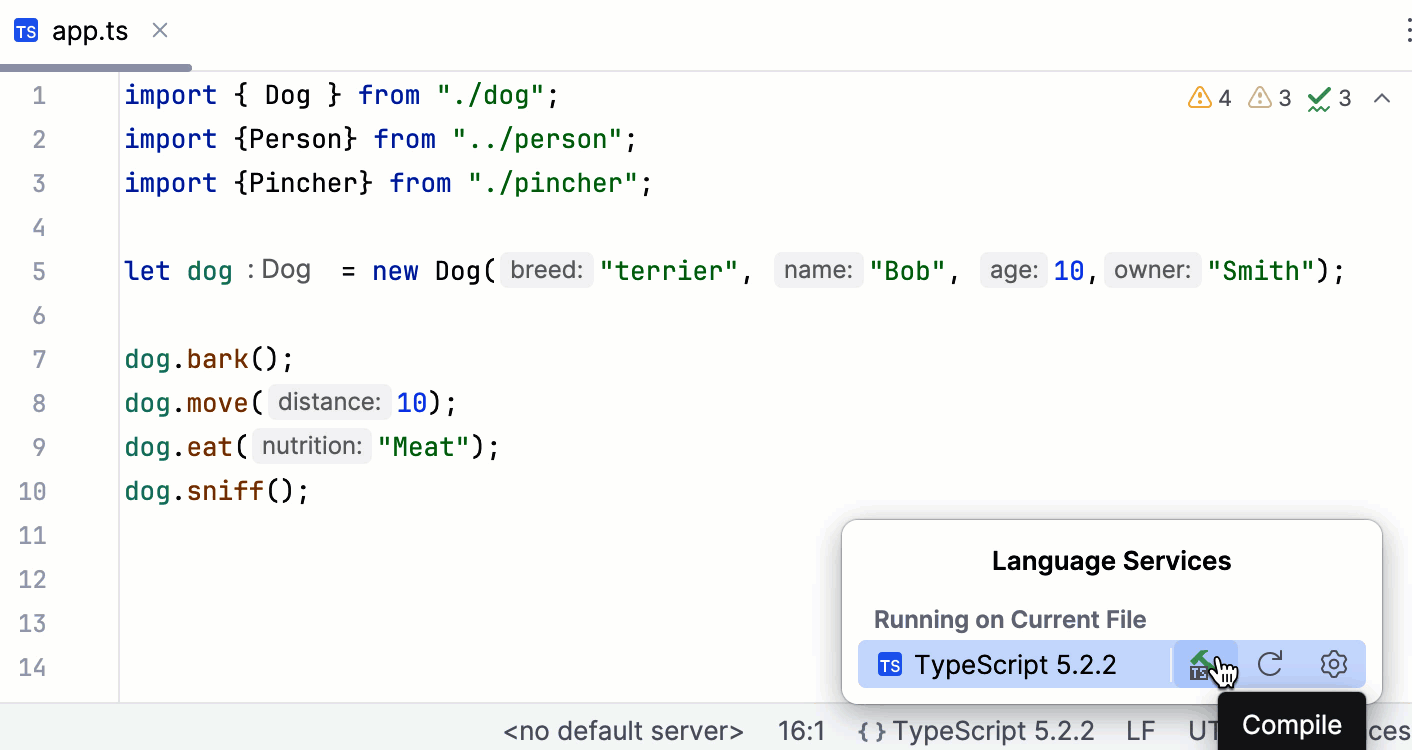The image size is (1412, 750).
Task: Click the green typo checkmark indicator
Action: [x=1330, y=98]
